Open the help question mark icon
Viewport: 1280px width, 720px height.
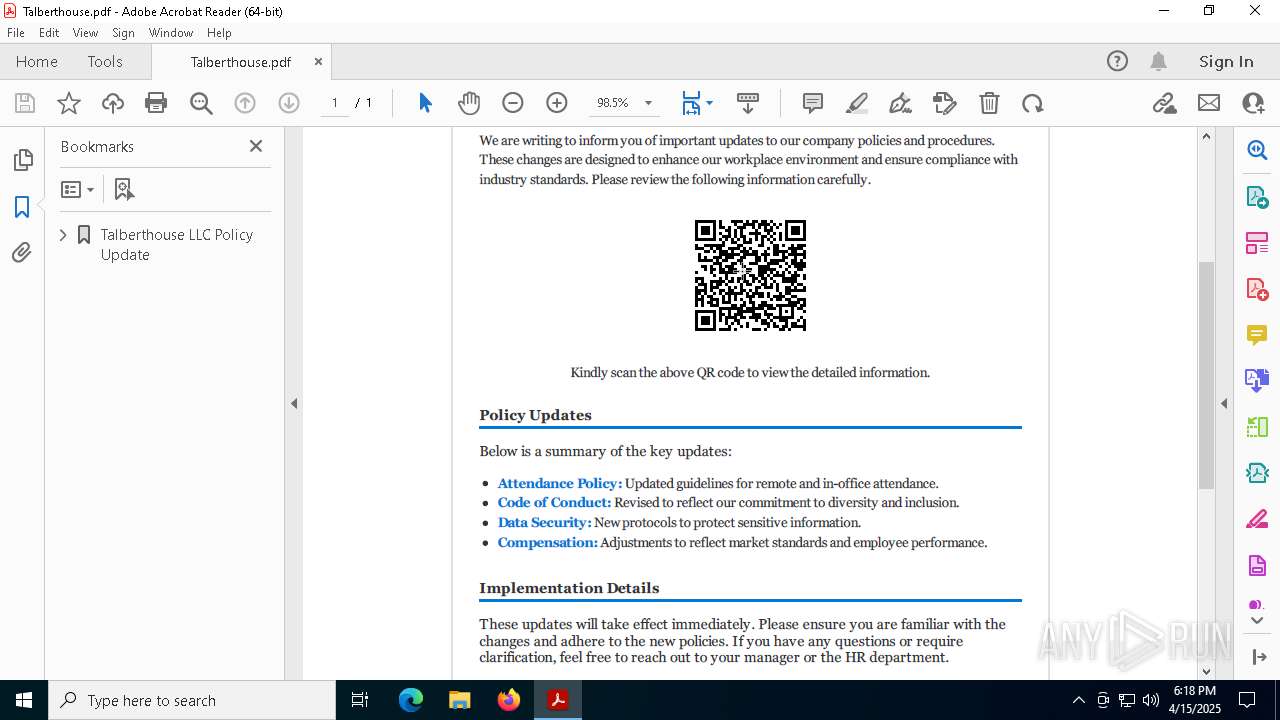(1118, 61)
